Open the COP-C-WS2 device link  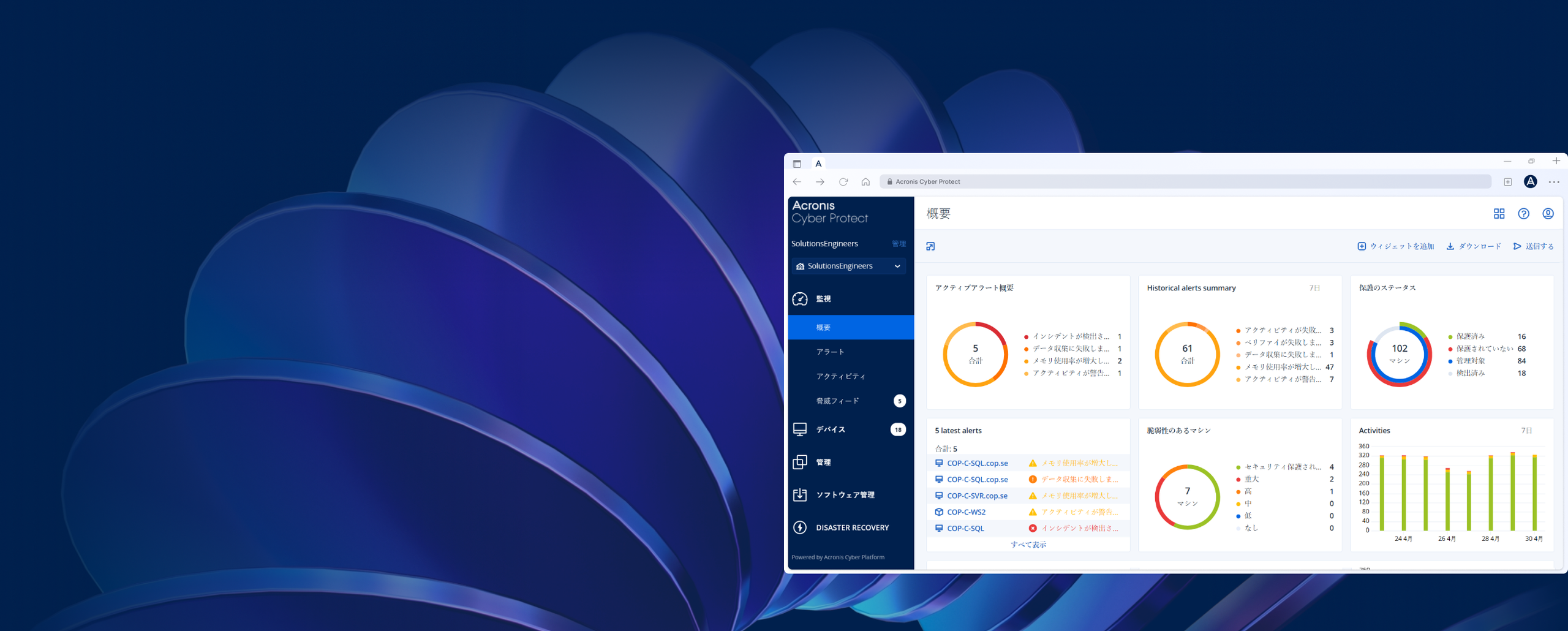click(966, 512)
